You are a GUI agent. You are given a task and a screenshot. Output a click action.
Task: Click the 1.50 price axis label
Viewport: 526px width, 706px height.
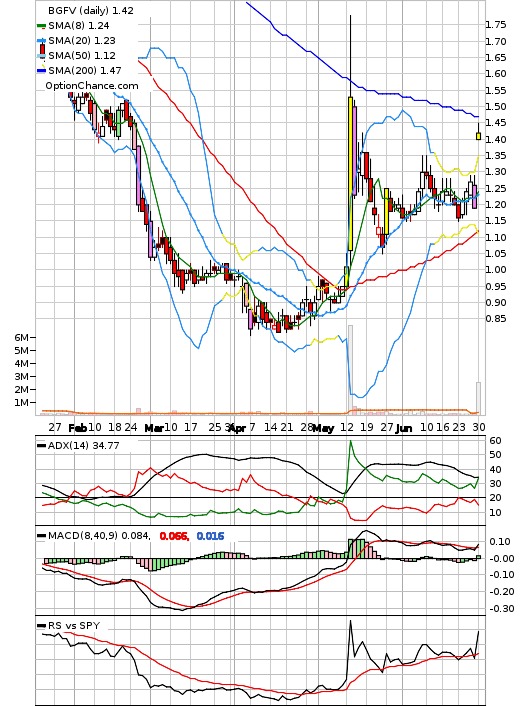(x=495, y=107)
